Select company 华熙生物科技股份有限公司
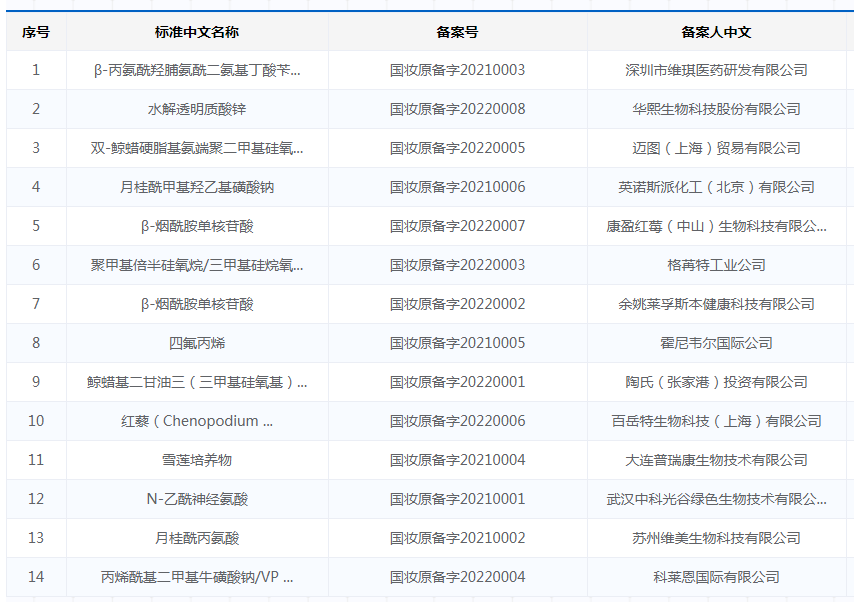 pos(716,110)
